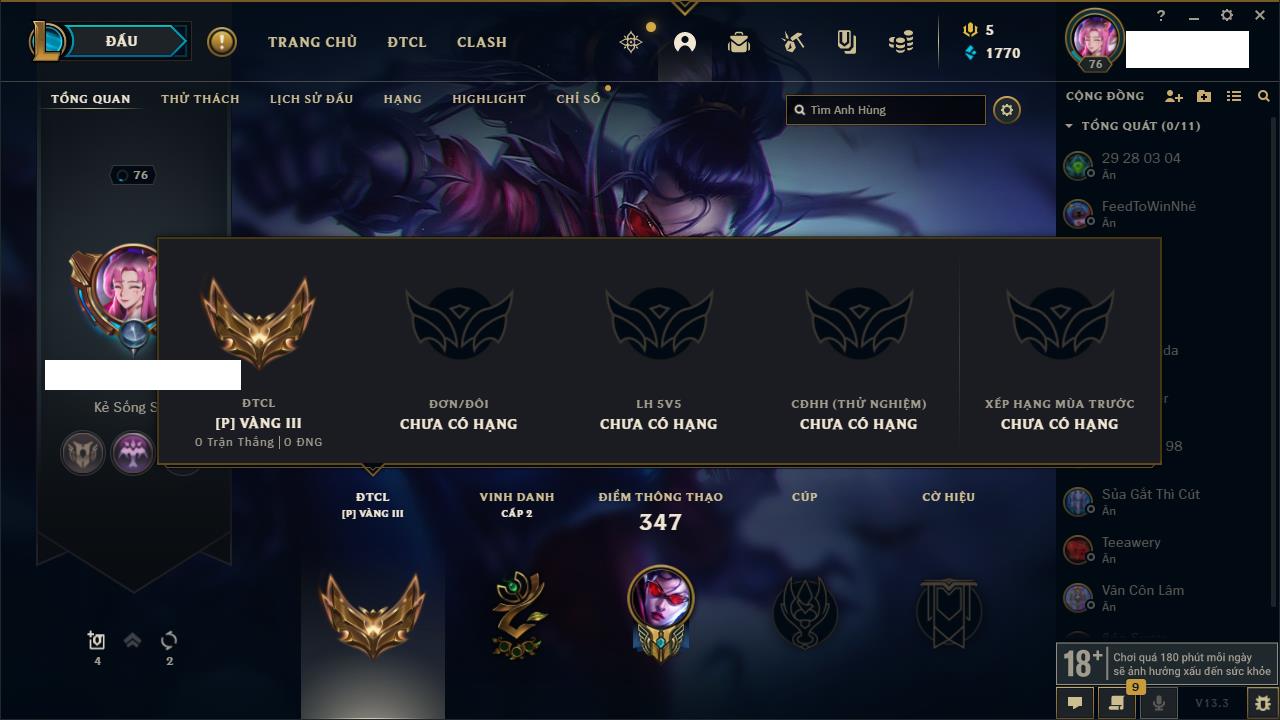Switch to the LỊCH SỬ ĐẤU tab

tap(311, 99)
